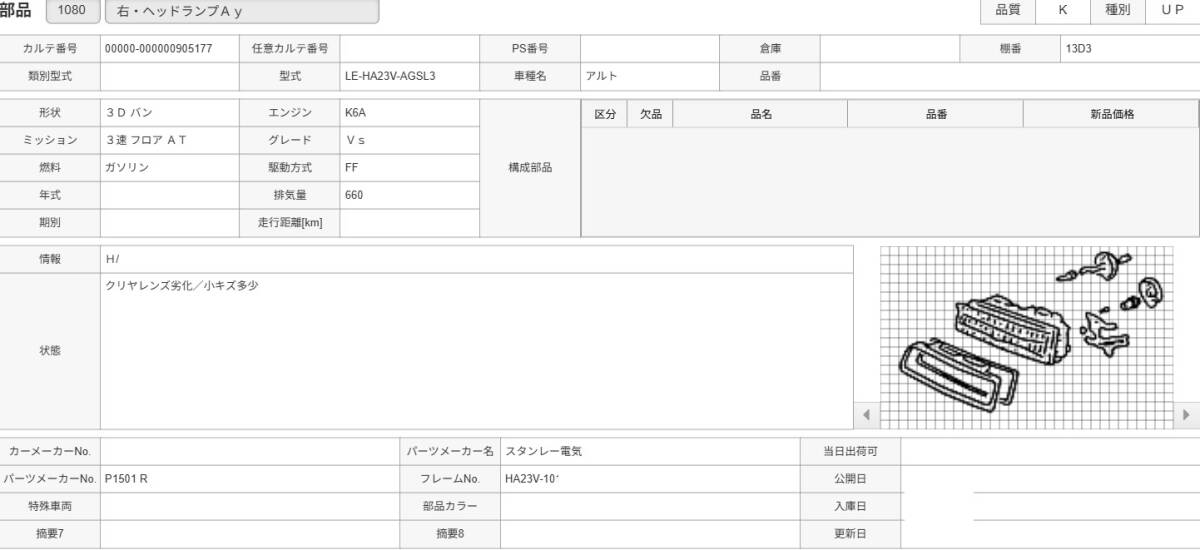Click the 期別 label
Image resolution: width=1200 pixels, height=550 pixels.
pos(50,222)
